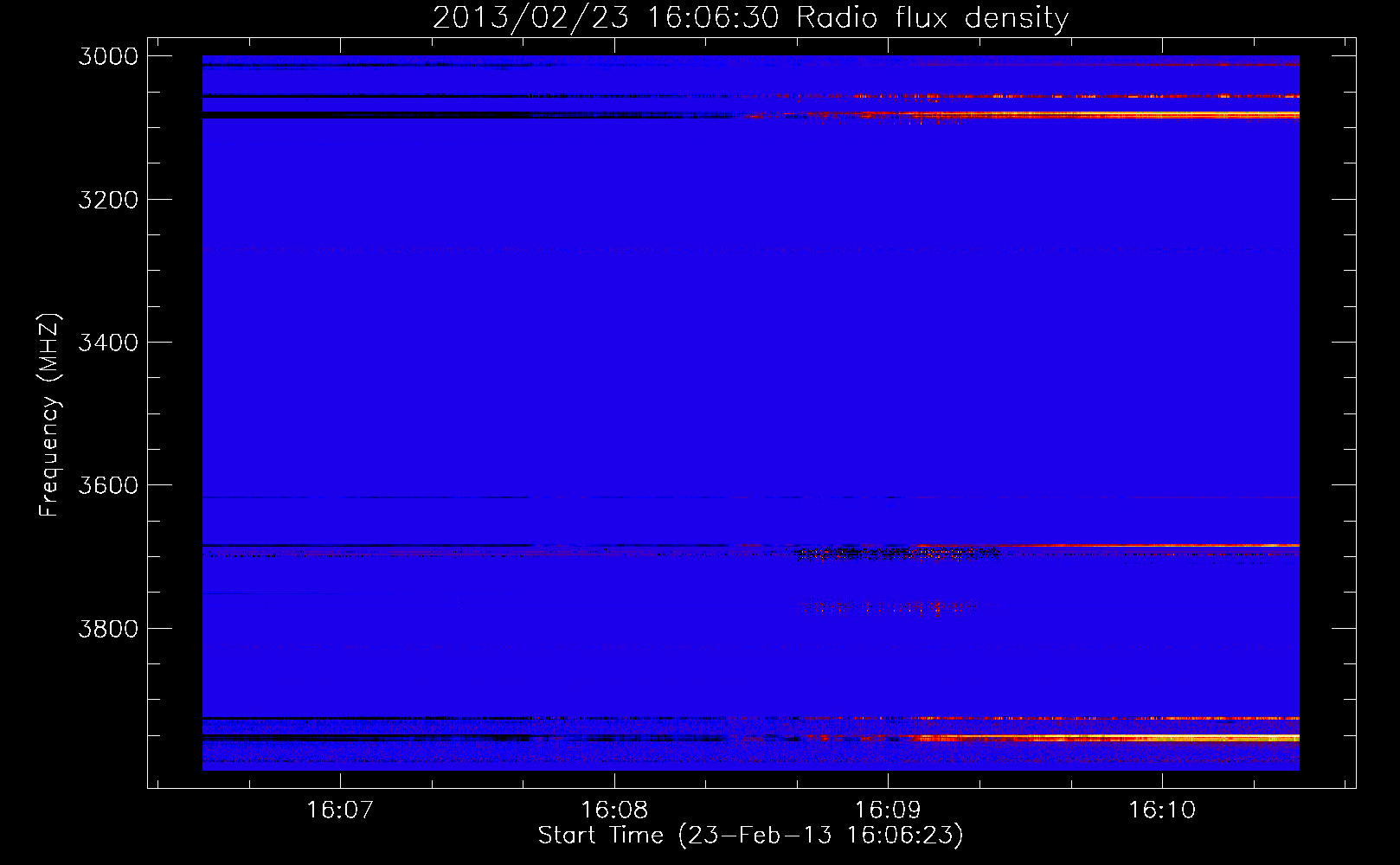Click the 3600 frequency tick label

(108, 485)
